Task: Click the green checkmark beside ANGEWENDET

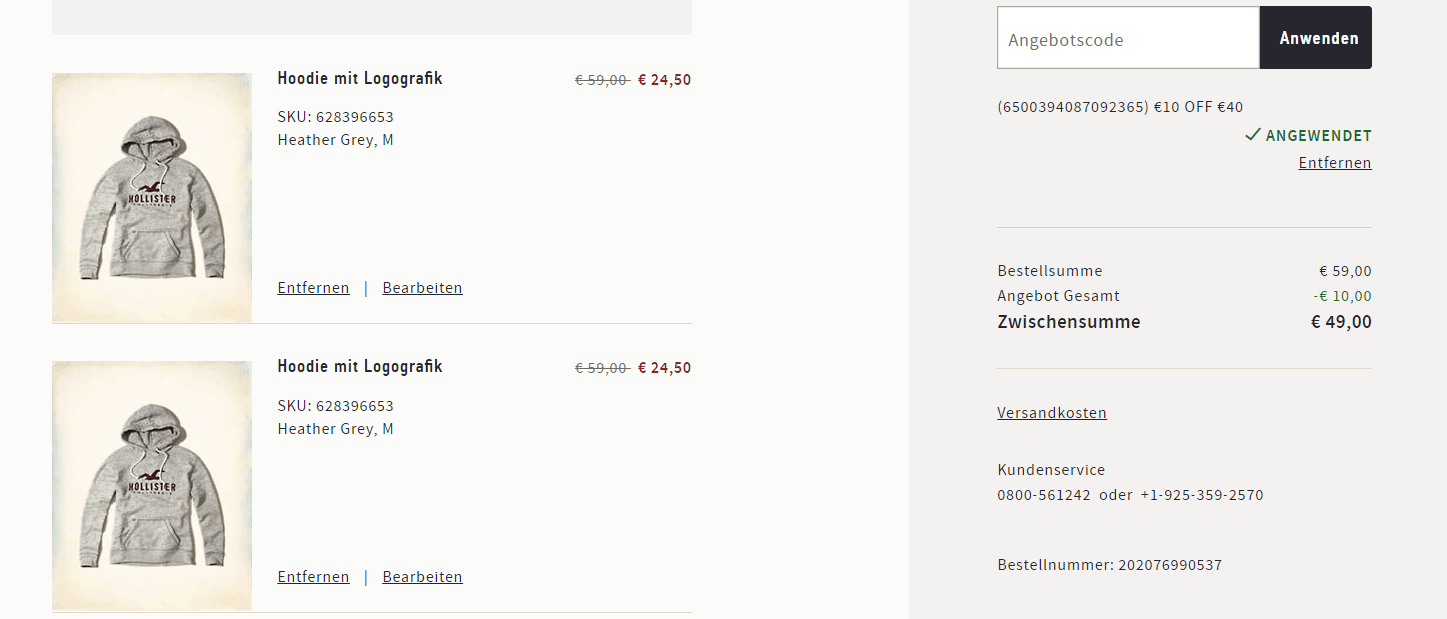Action: pyautogui.click(x=1252, y=135)
